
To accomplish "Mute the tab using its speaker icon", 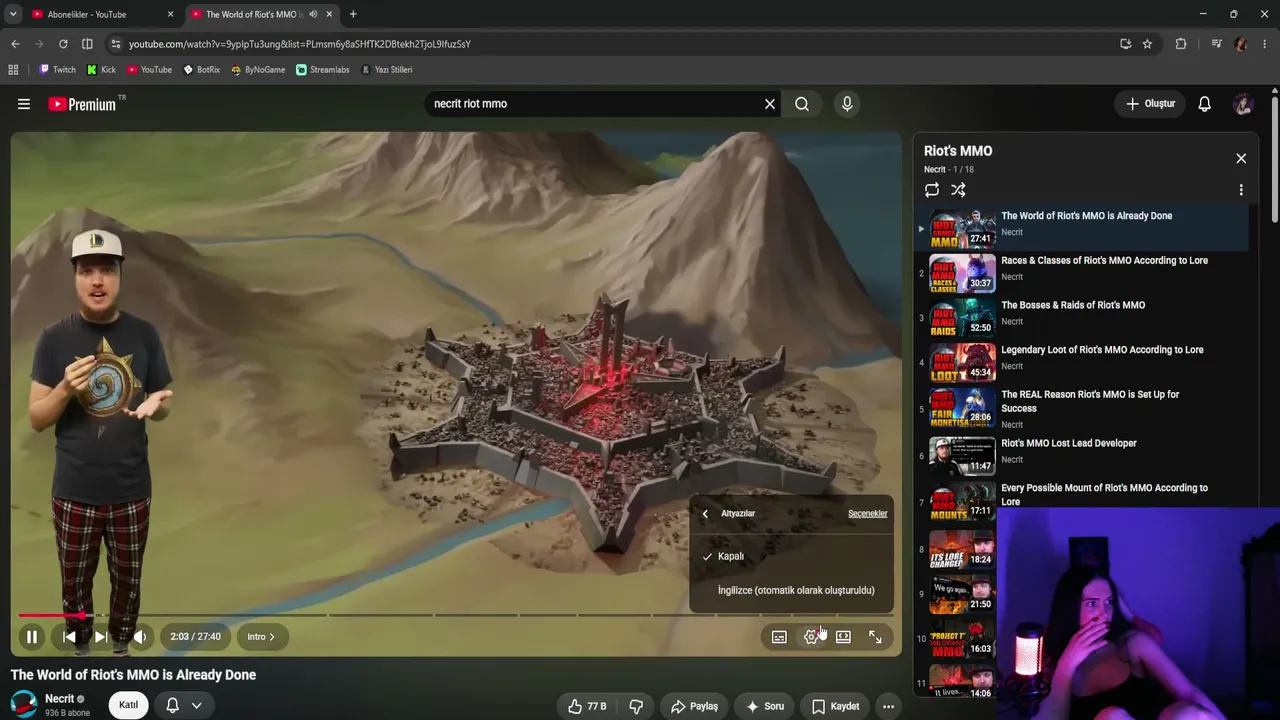I will coord(313,14).
